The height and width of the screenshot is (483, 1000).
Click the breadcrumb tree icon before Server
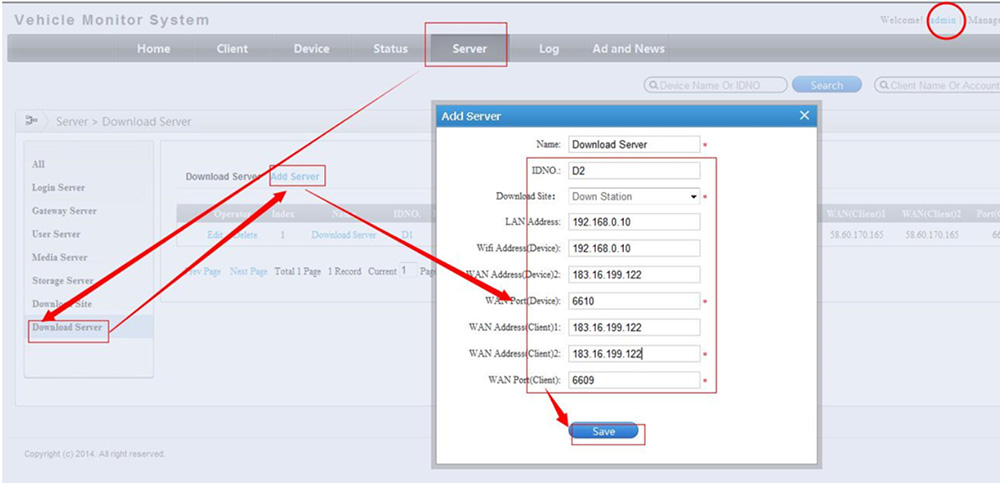click(31, 121)
